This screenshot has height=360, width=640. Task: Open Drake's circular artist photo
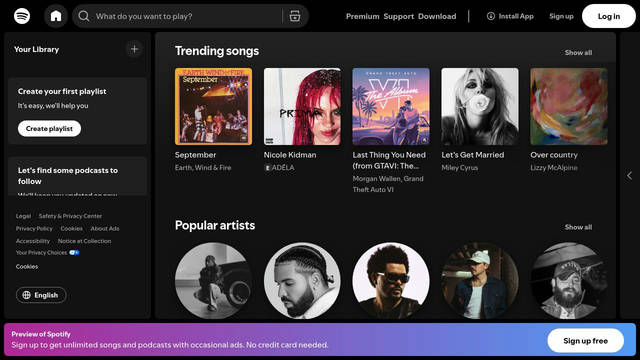pos(302,280)
